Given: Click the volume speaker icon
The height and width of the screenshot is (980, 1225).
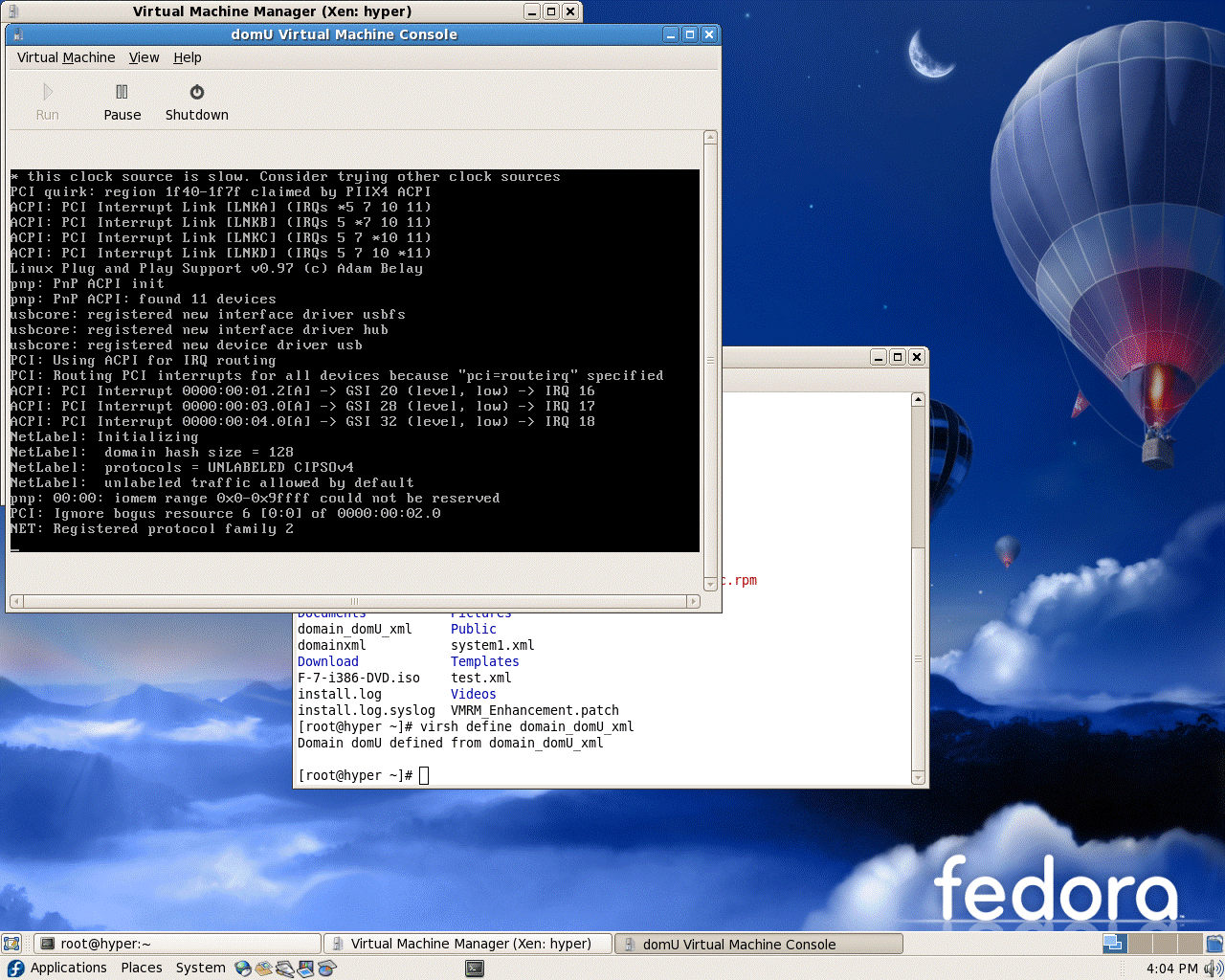Looking at the screenshot, I should pyautogui.click(x=1213, y=969).
